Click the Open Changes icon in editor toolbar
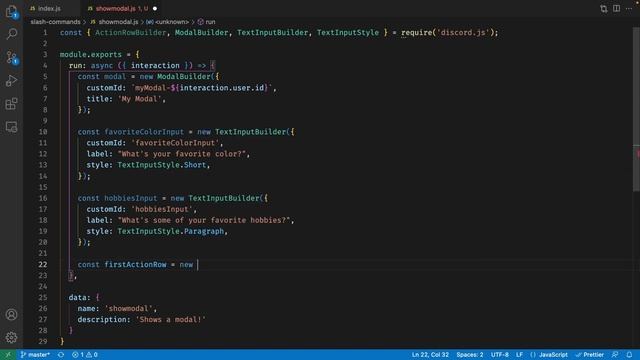This screenshot has height=360, width=640. (604, 9)
